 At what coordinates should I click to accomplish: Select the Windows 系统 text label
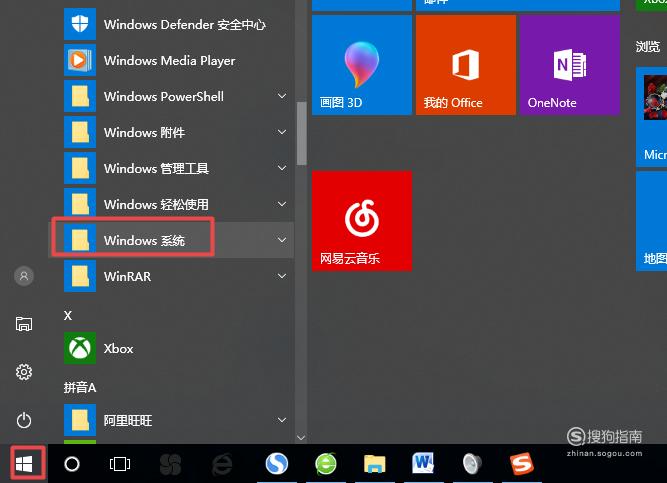pos(144,240)
